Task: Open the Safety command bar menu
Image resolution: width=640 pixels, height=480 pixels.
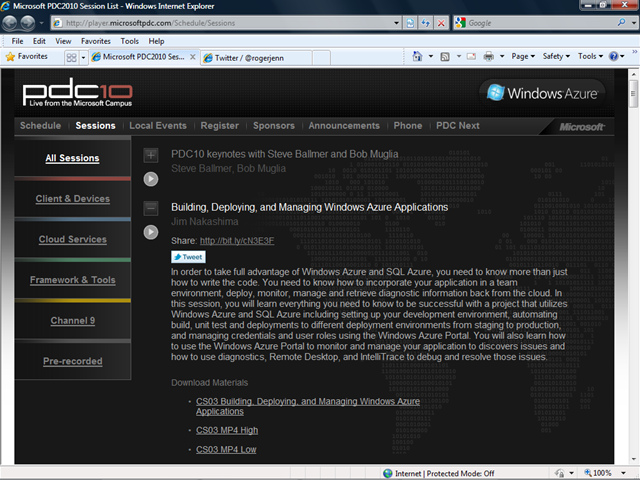Action: (556, 56)
